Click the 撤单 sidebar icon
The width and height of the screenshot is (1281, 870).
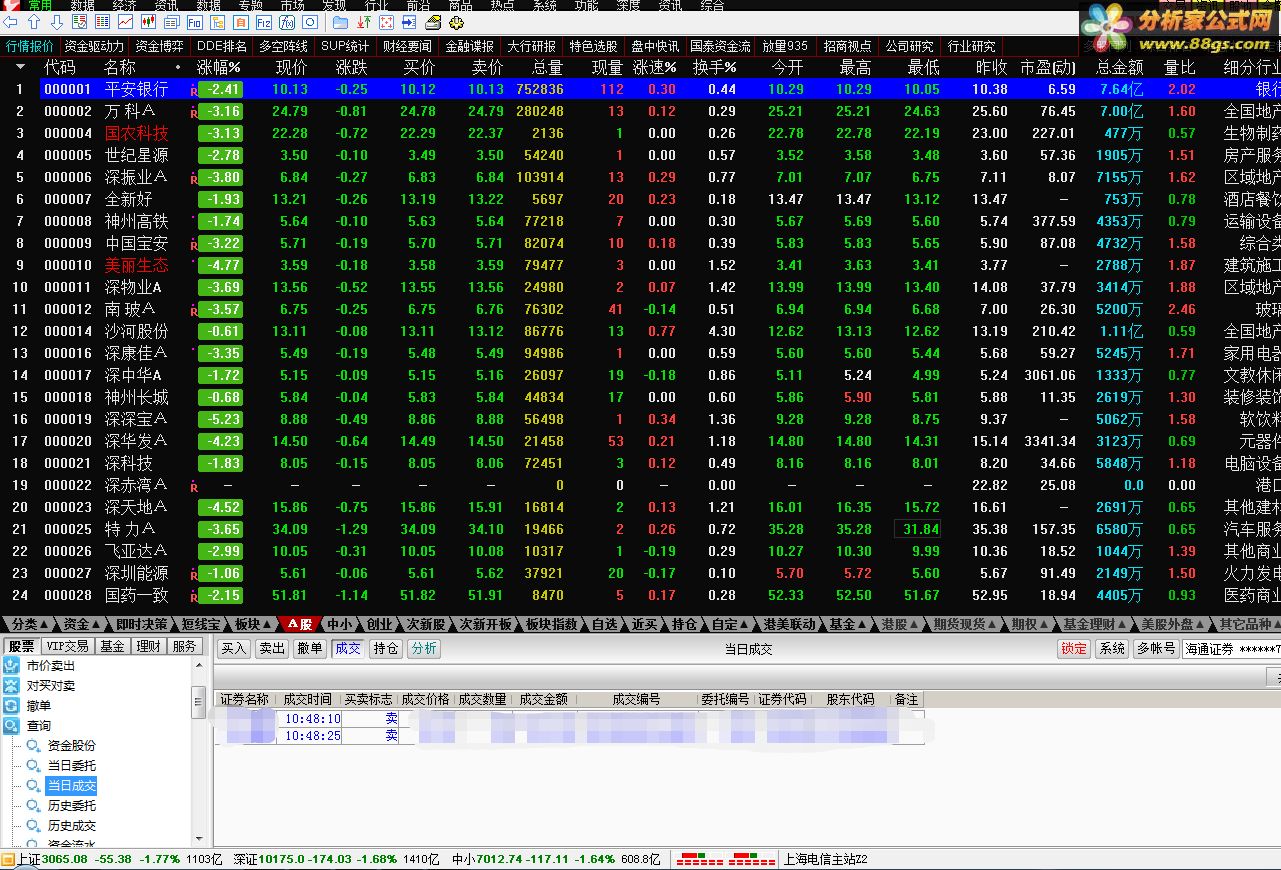click(x=12, y=706)
